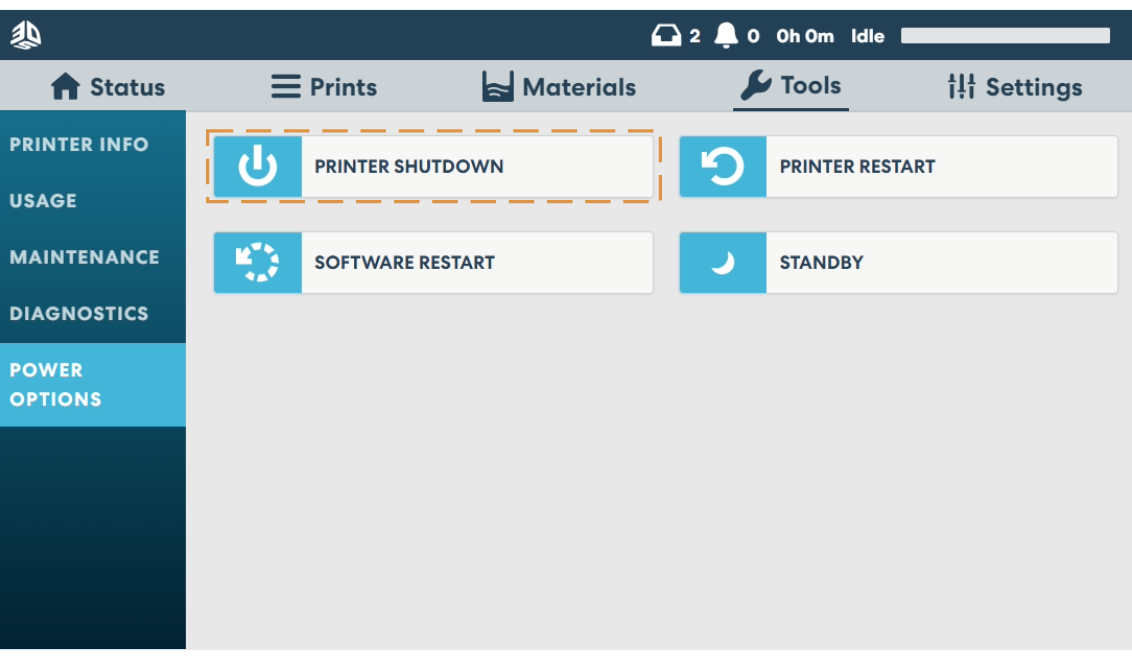Select Usage from the sidebar
Image resolution: width=1132 pixels, height=660 pixels.
[42, 200]
